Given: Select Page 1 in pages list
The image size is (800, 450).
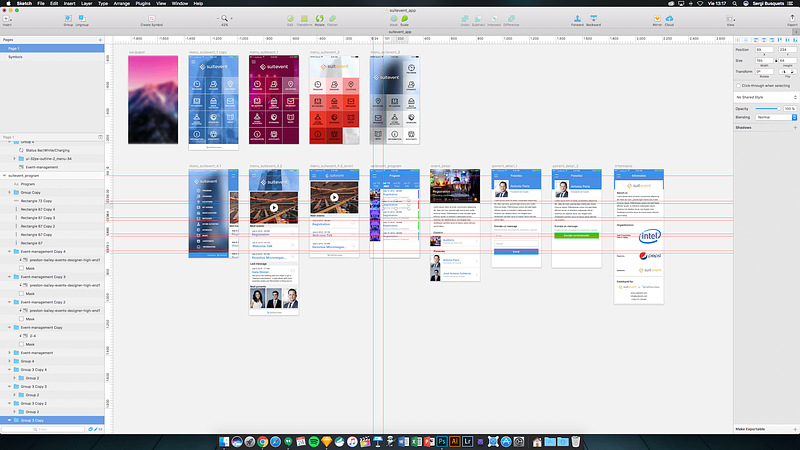Looking at the screenshot, I should coord(52,48).
